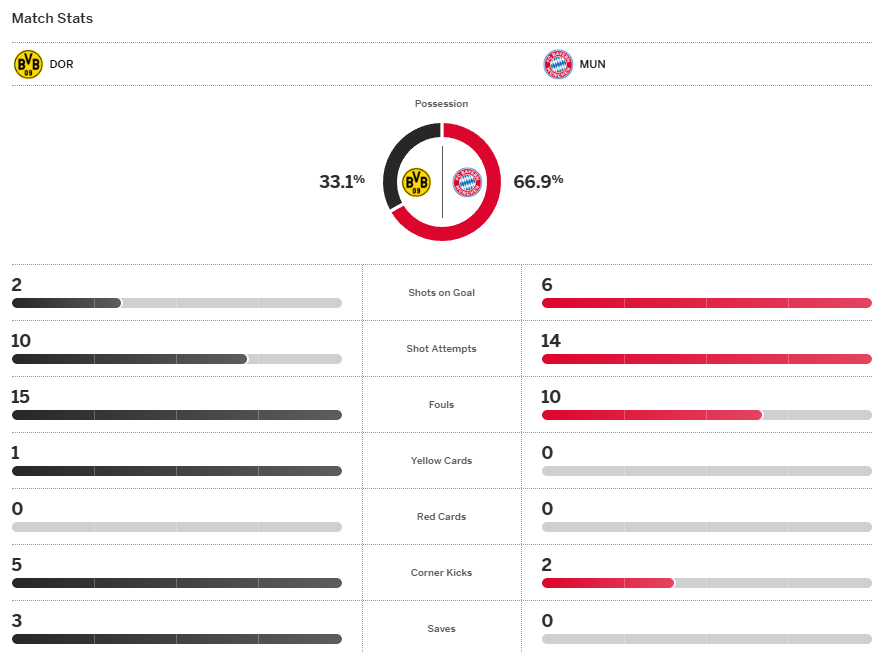Click Dortmund's Saves bar
This screenshot has height=653, width=883.
[176, 639]
